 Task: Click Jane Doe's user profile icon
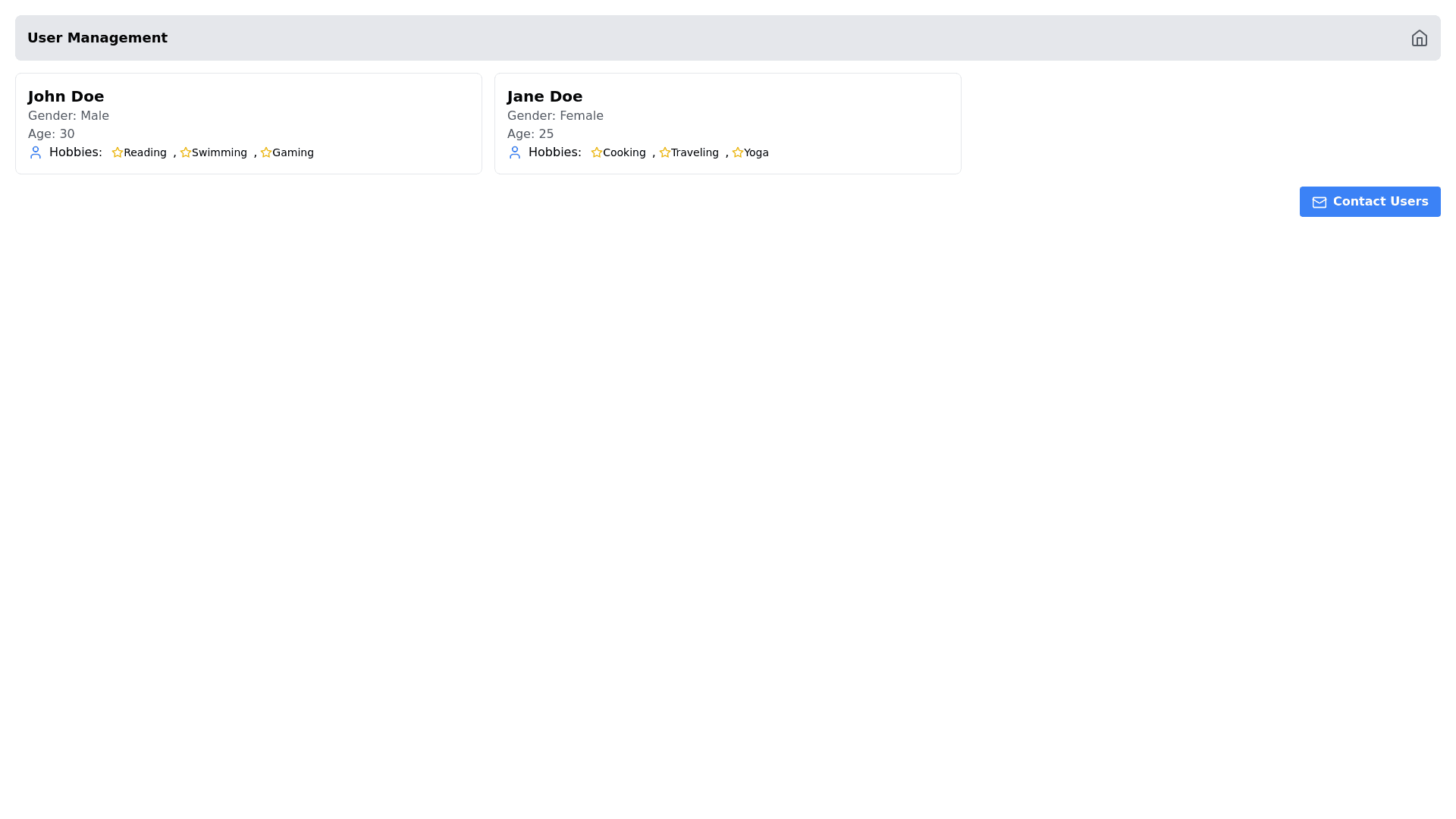click(515, 152)
